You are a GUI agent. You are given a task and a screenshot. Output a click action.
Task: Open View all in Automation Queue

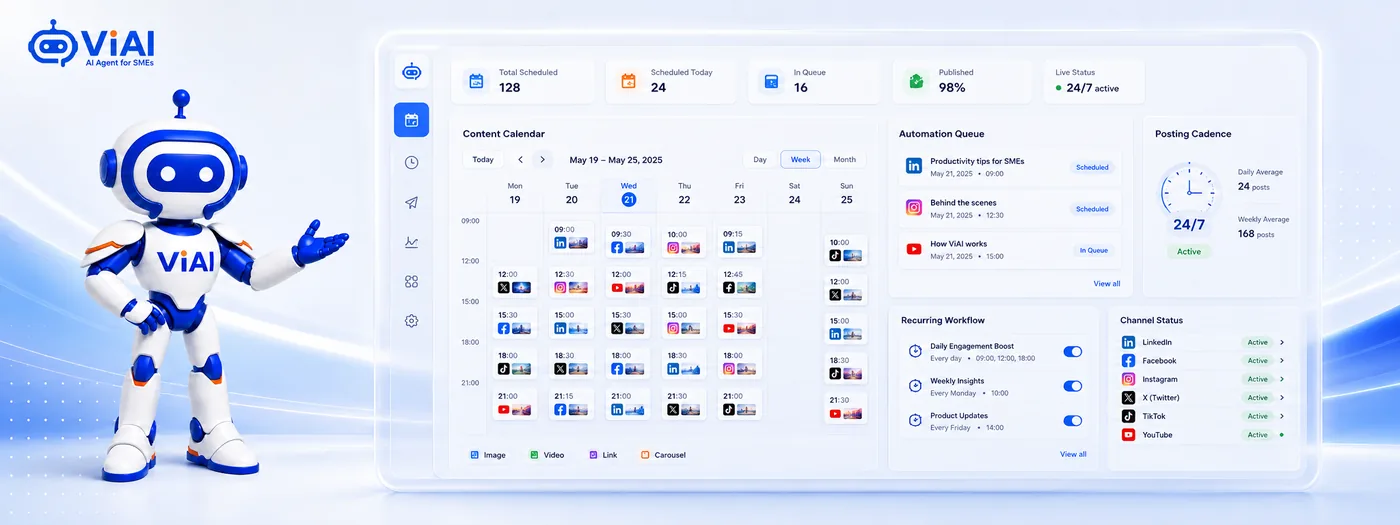(x=1106, y=284)
